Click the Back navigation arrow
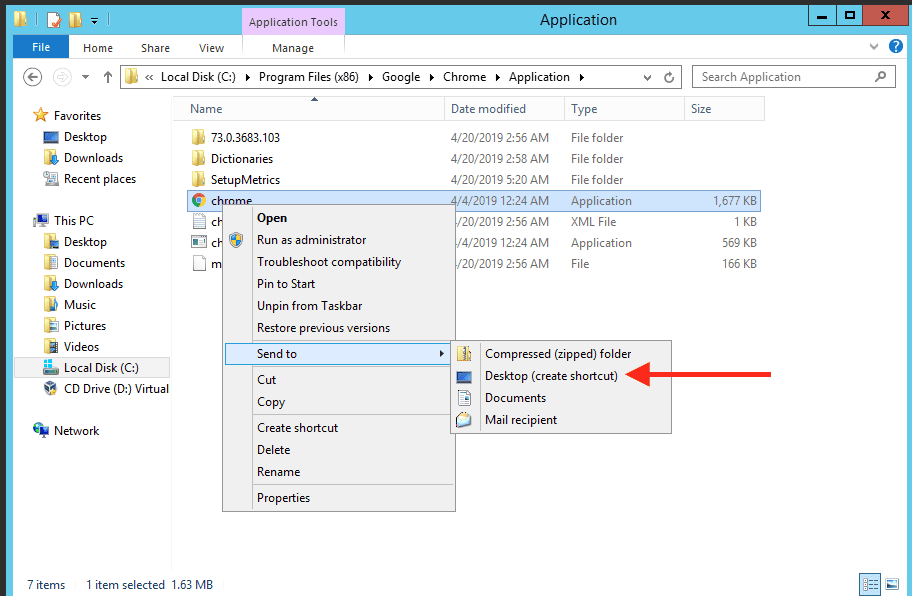This screenshot has width=912, height=596. click(x=32, y=77)
